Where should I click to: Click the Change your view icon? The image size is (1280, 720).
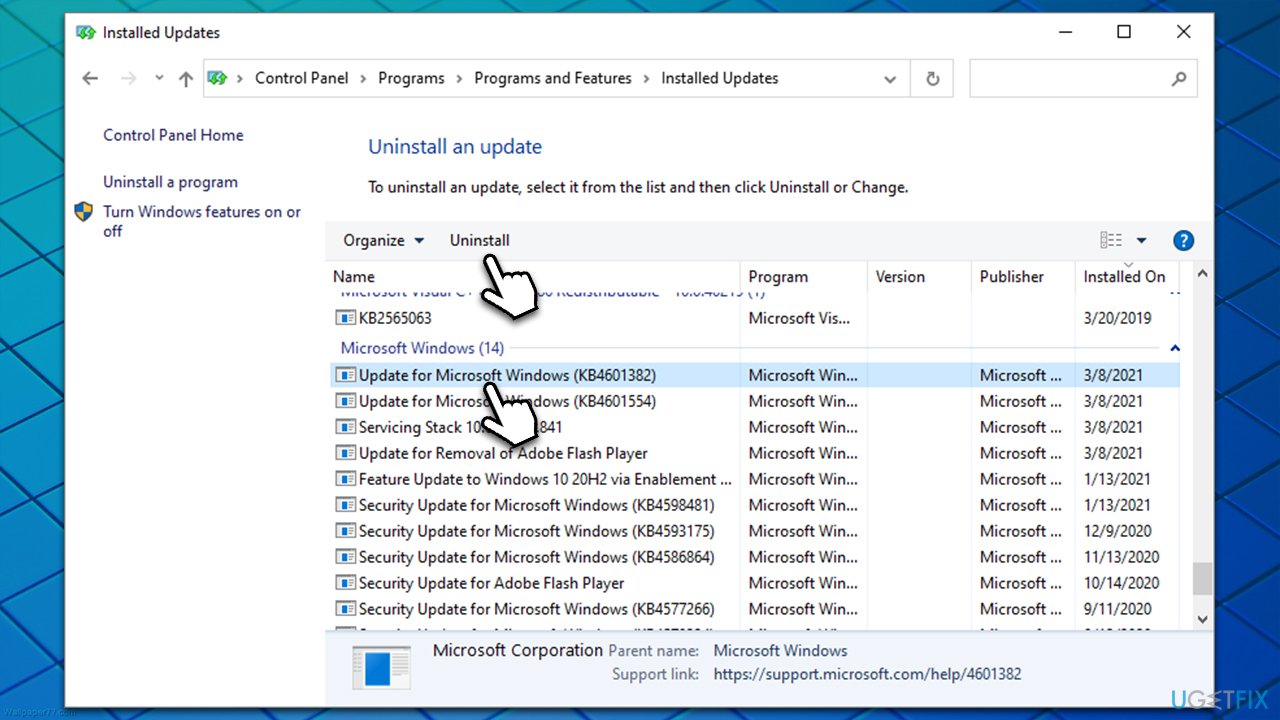pos(1111,240)
